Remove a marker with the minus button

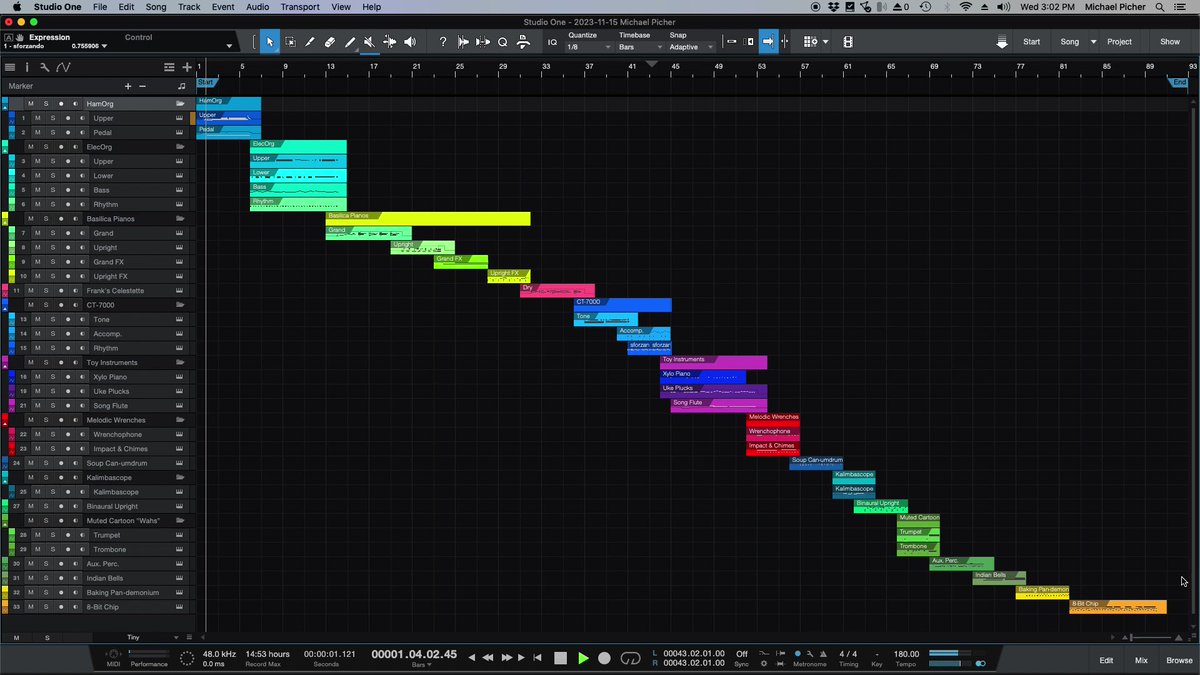[142, 86]
